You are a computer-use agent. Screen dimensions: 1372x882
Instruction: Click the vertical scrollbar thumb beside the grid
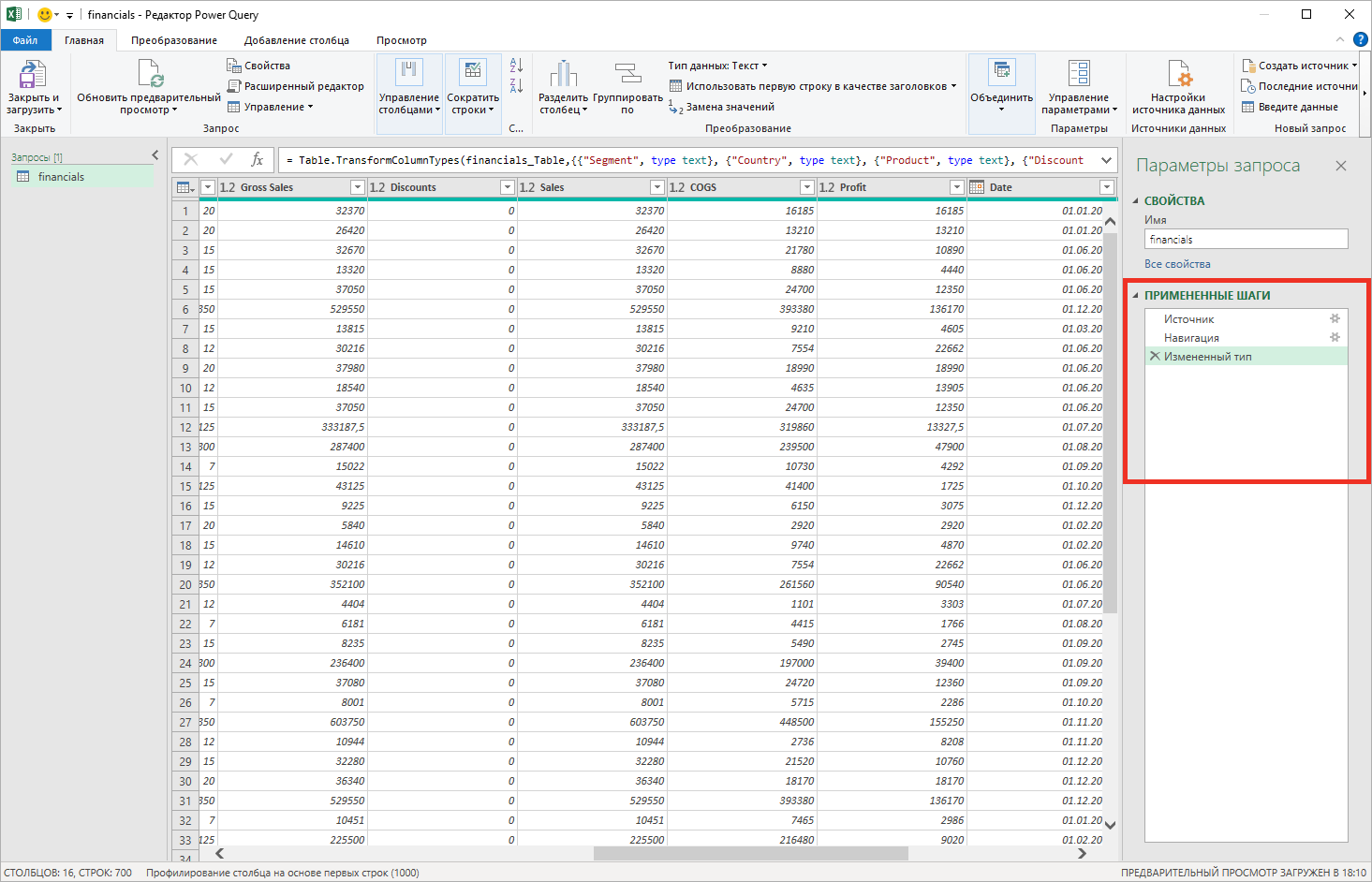(1111, 422)
